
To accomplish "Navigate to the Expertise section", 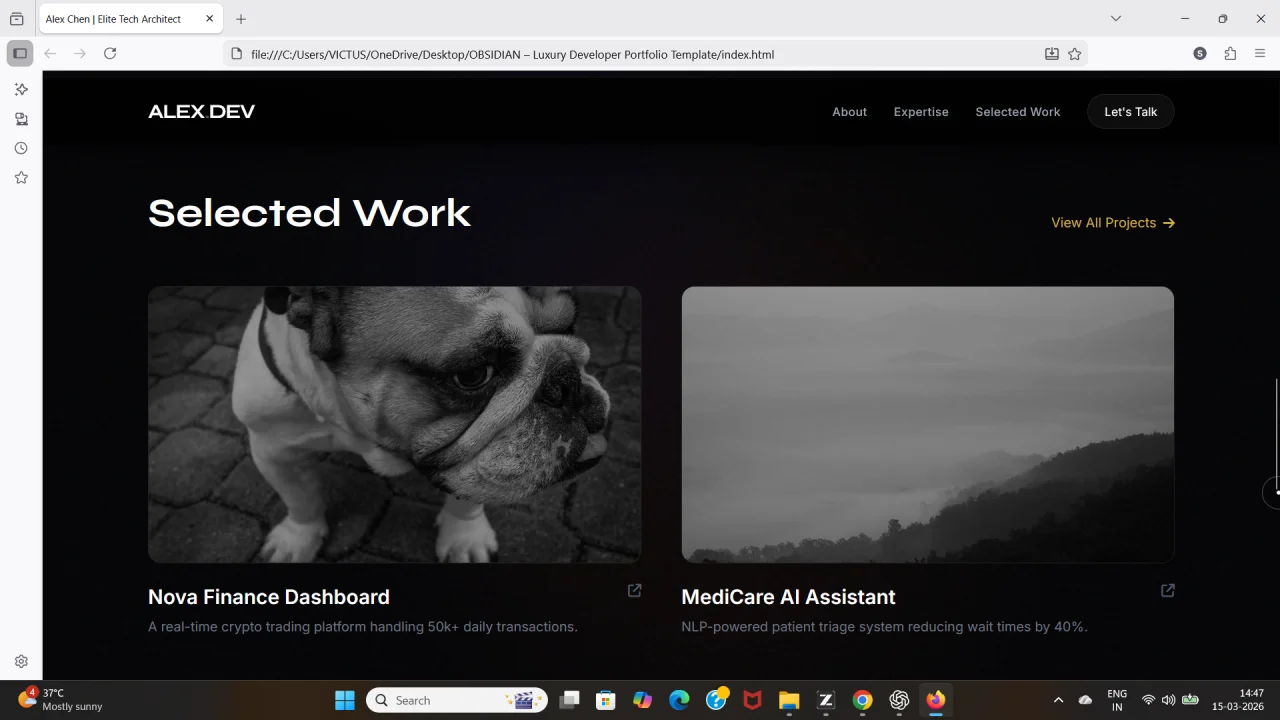I will tap(921, 112).
